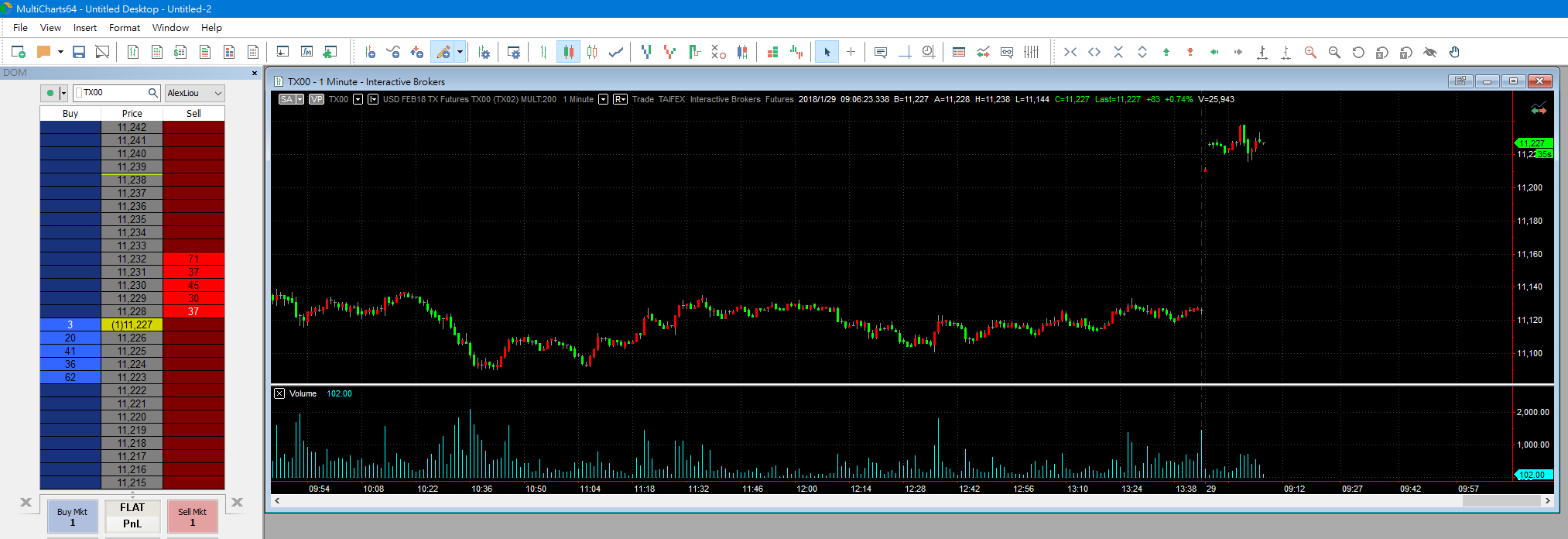Toggle the chart trading arrows icon
The image size is (1568, 539).
[x=983, y=52]
